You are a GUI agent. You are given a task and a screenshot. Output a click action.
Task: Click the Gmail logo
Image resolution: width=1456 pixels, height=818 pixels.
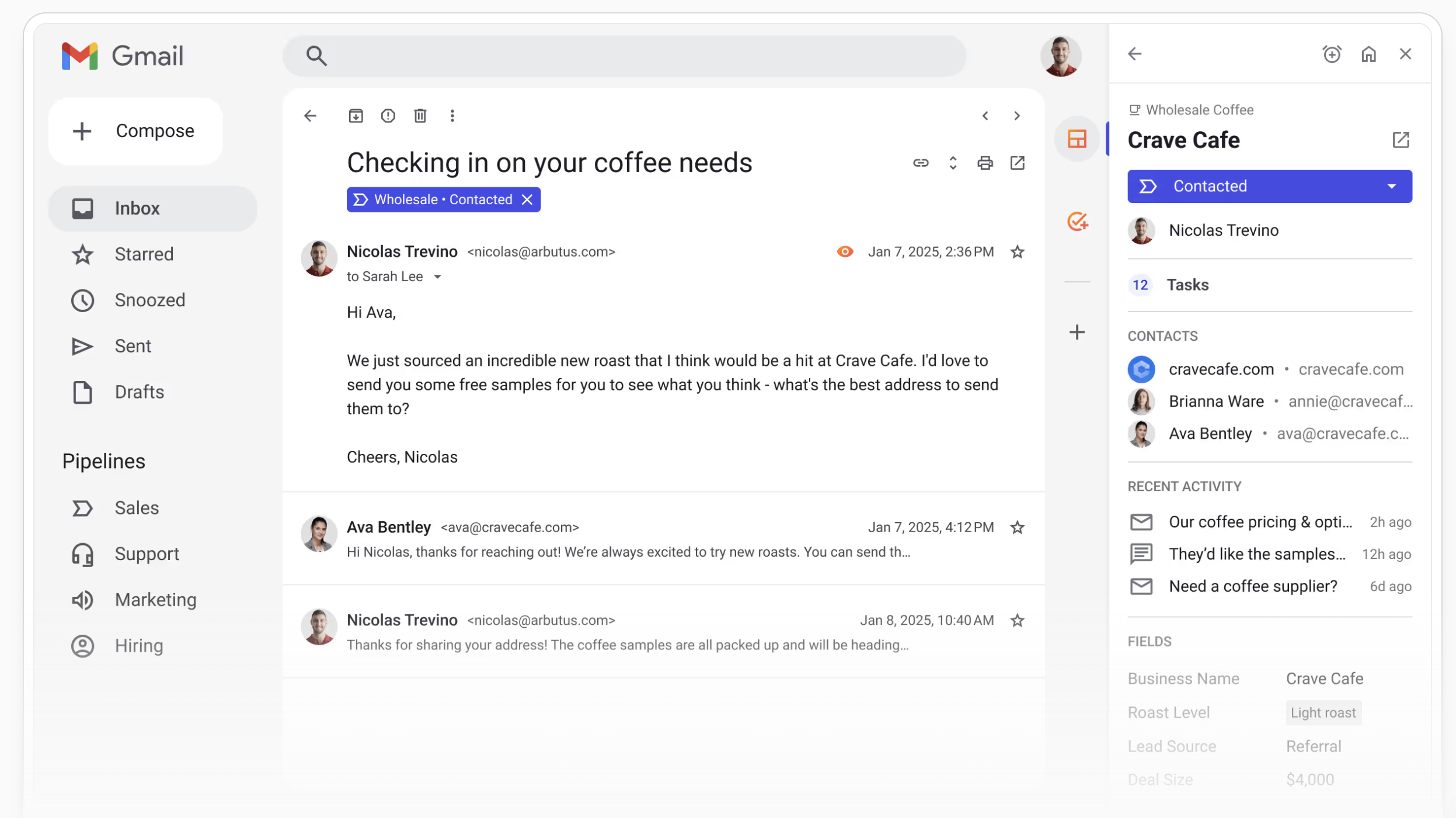122,56
